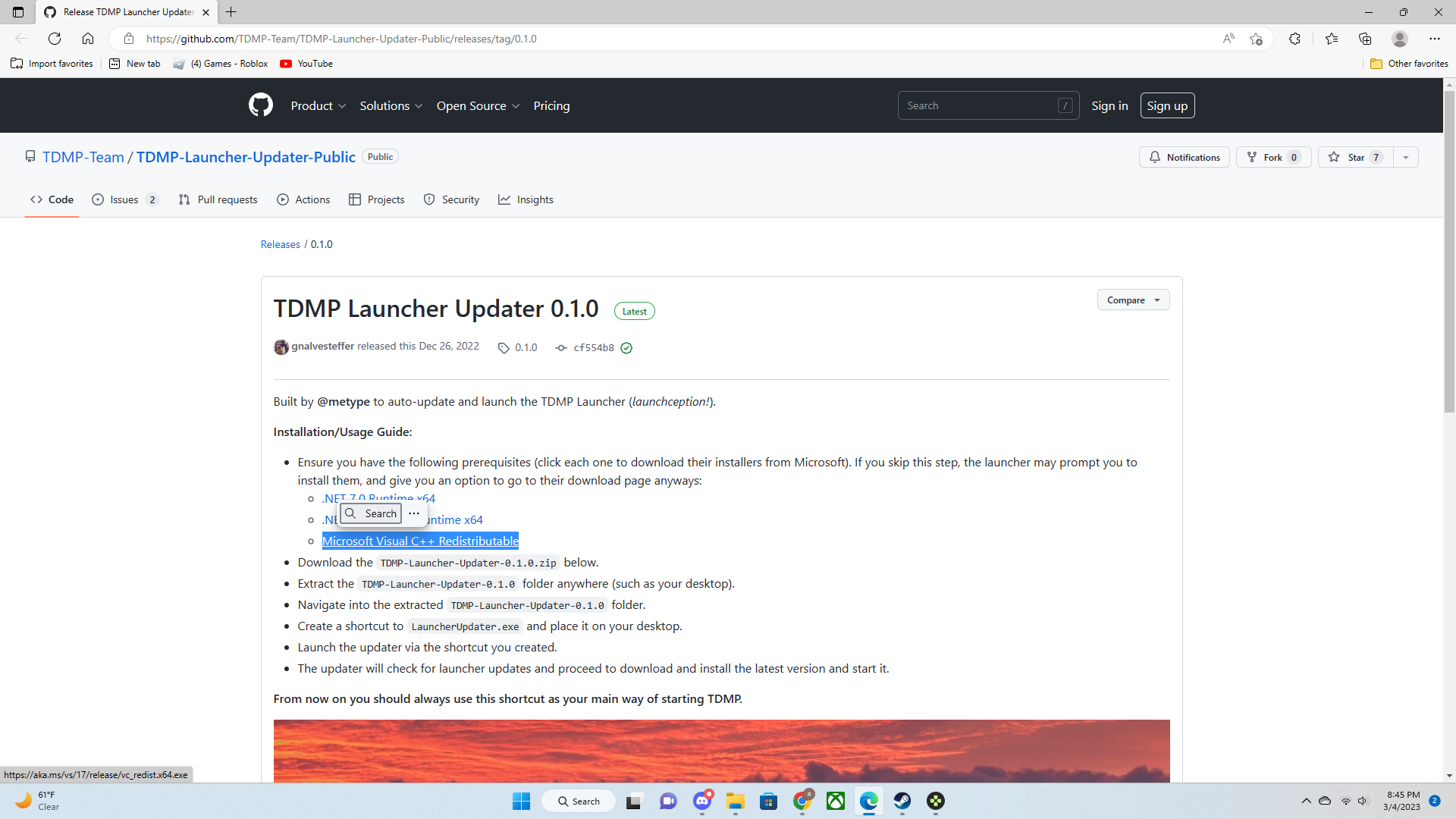The width and height of the screenshot is (1456, 819).
Task: Click the Microsoft Visual C++ Redistributable link
Action: point(420,541)
